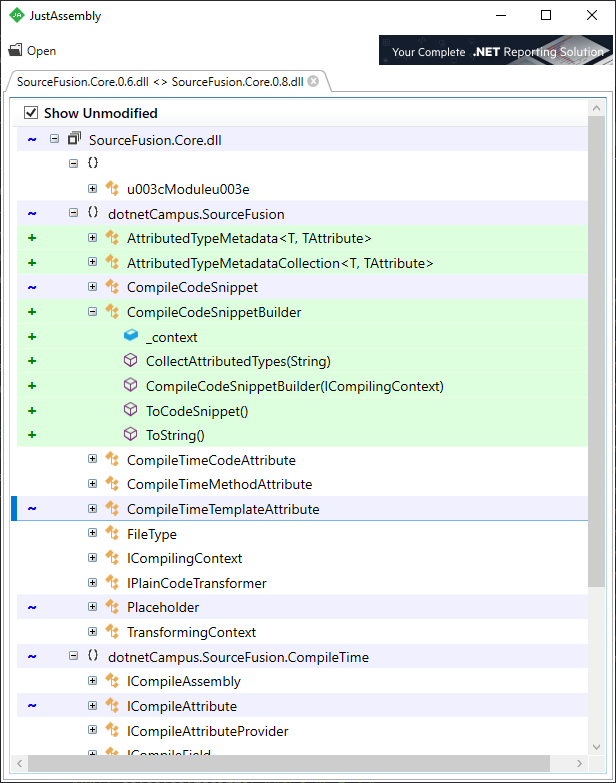
Task: Click the vertical scrollbar thumb
Action: tap(597, 350)
